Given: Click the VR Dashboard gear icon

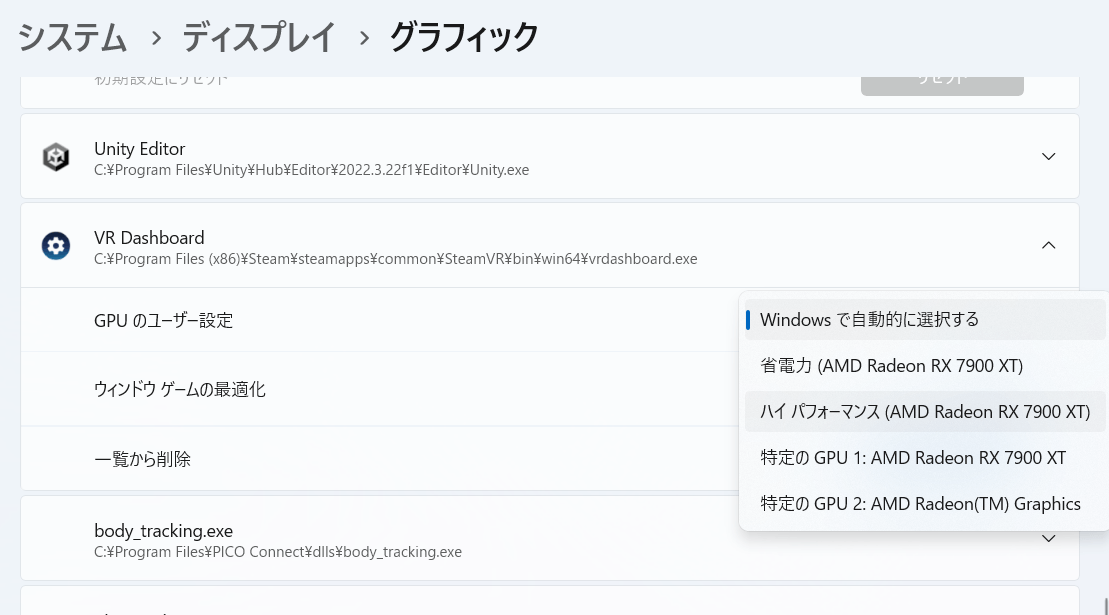Looking at the screenshot, I should 56,246.
